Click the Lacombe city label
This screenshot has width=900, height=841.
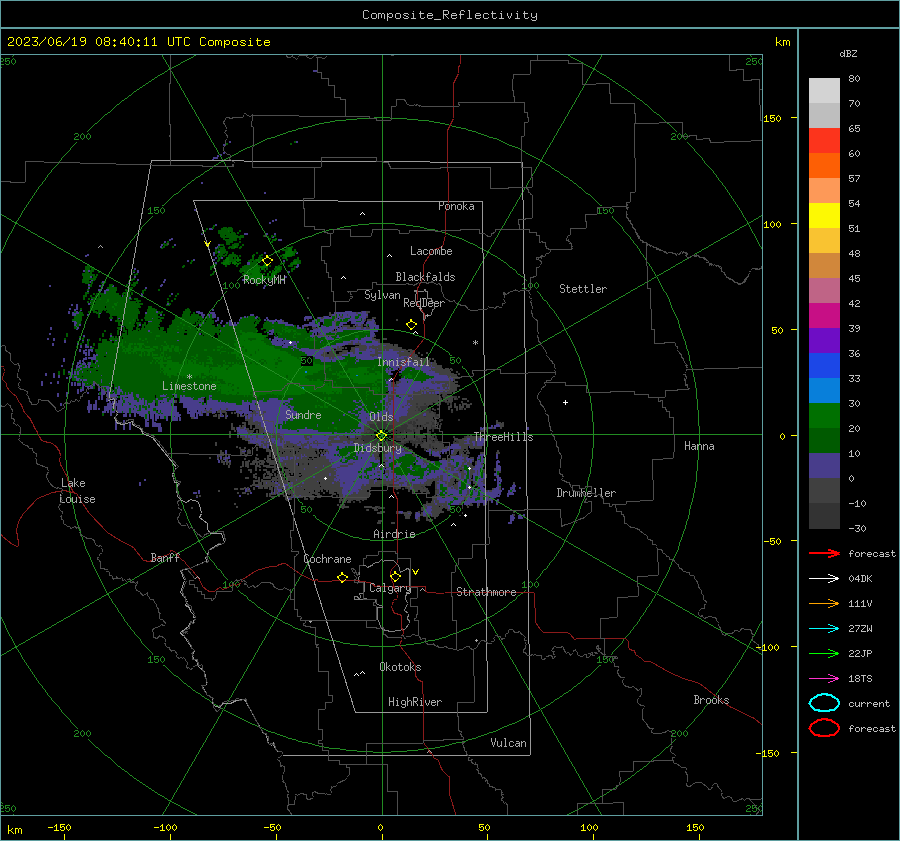pos(431,251)
